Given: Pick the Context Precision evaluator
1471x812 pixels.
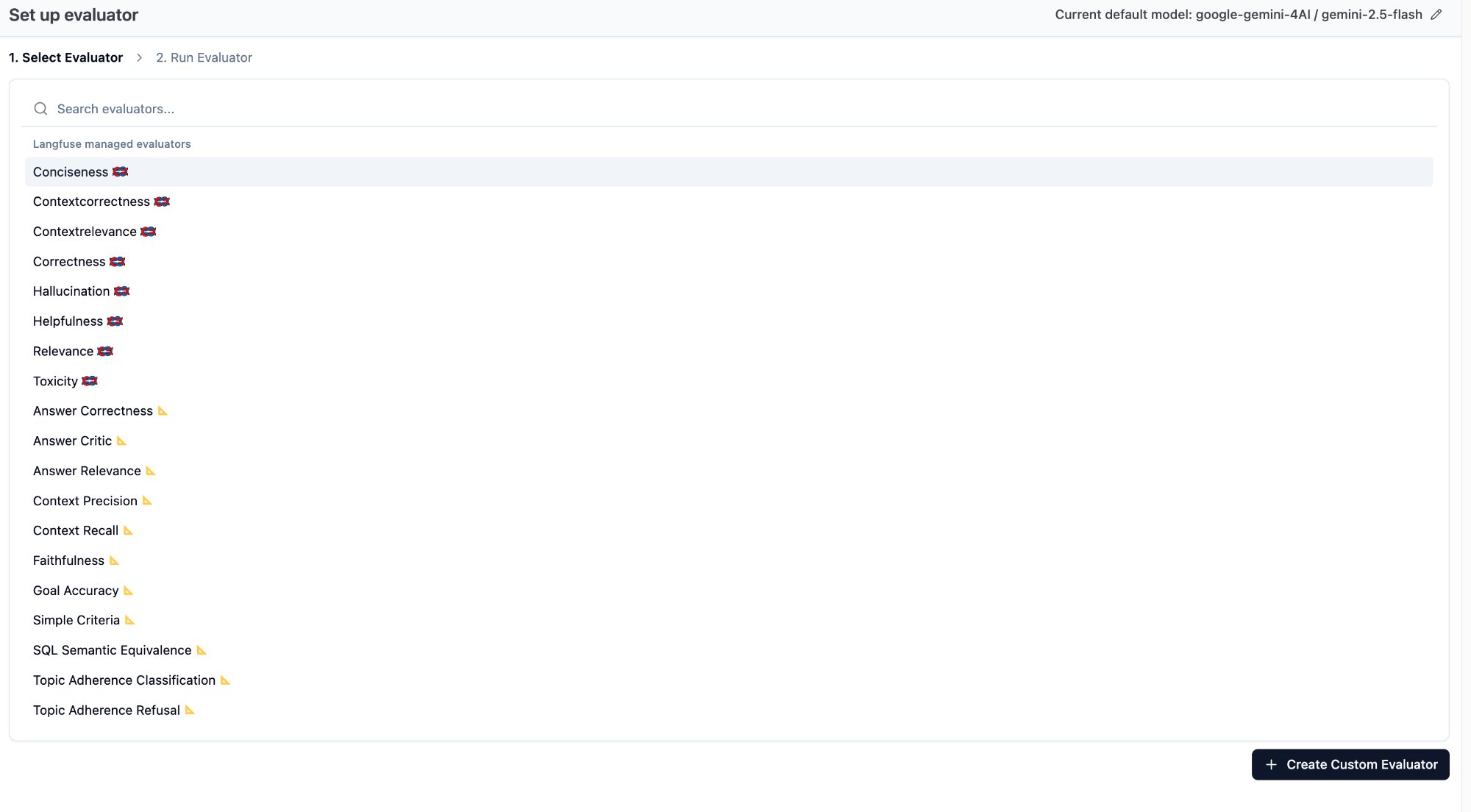Looking at the screenshot, I should pos(85,501).
